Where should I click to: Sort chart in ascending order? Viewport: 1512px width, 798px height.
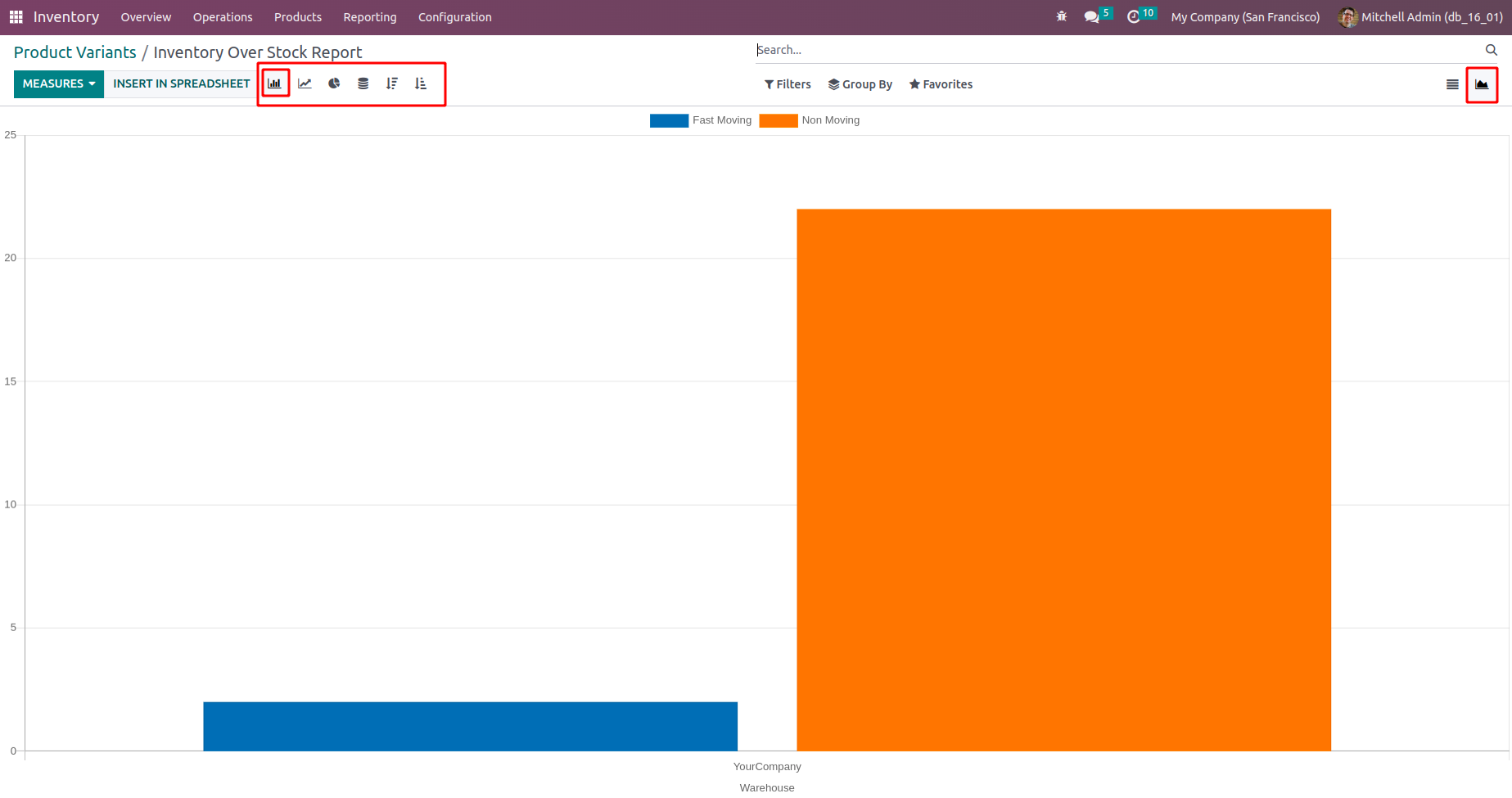point(421,83)
